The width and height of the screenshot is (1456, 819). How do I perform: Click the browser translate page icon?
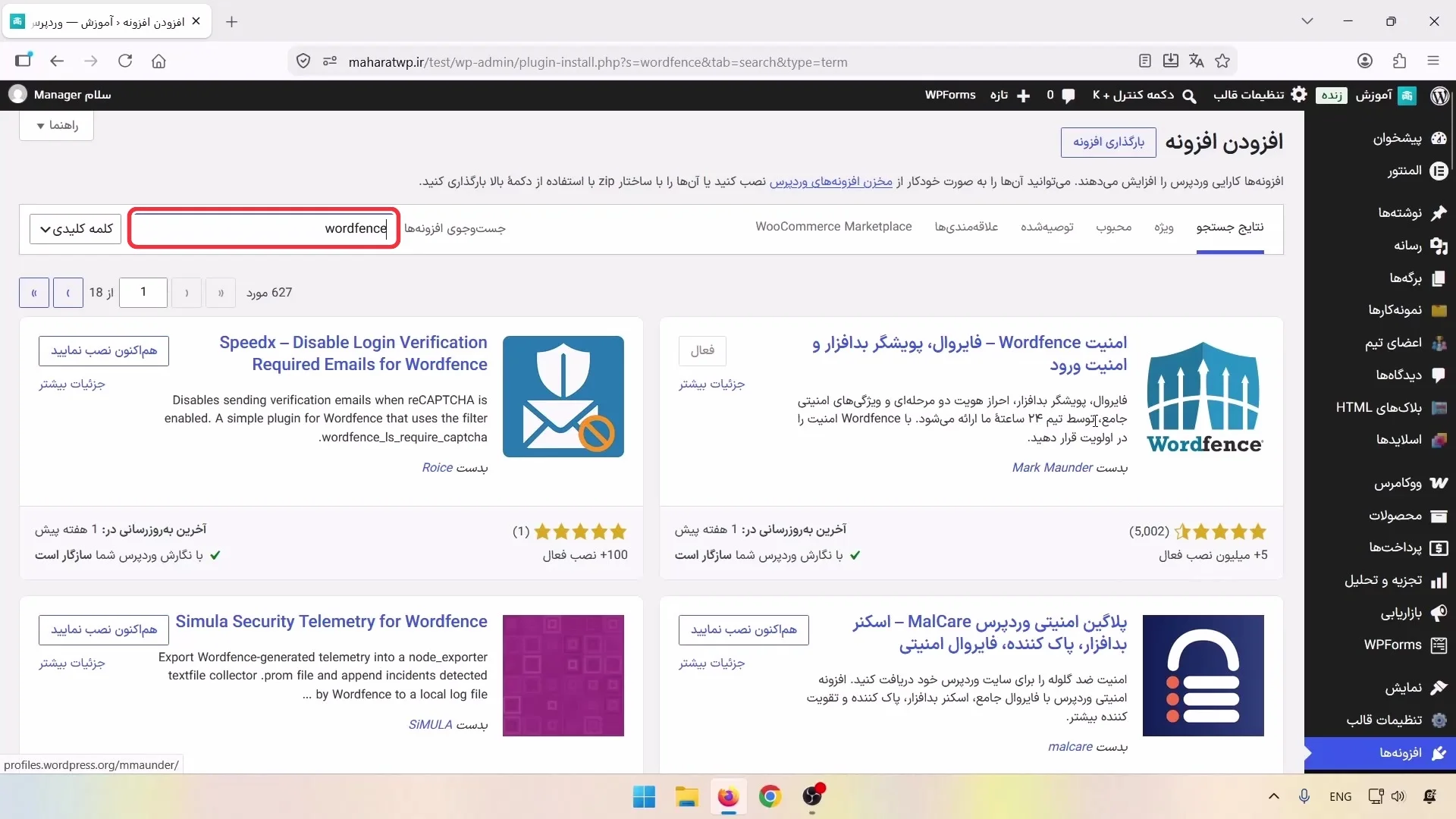pos(1197,61)
